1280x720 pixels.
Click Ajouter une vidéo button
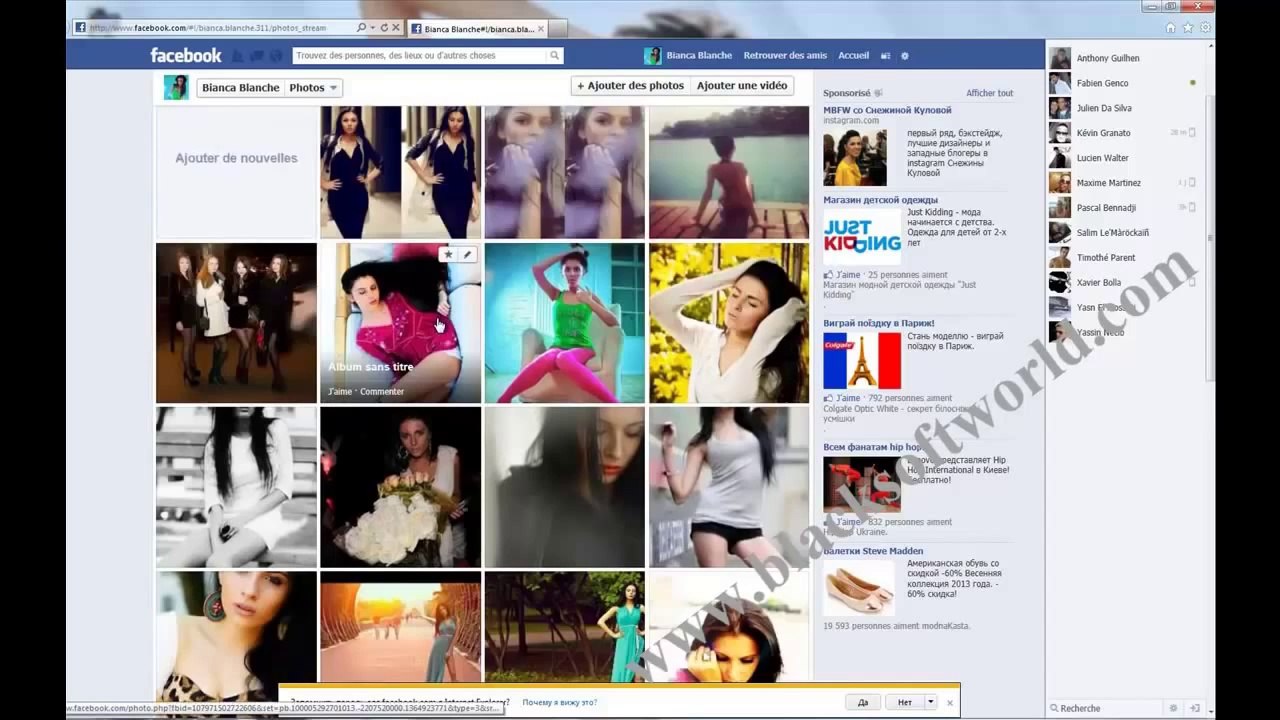pyautogui.click(x=742, y=86)
